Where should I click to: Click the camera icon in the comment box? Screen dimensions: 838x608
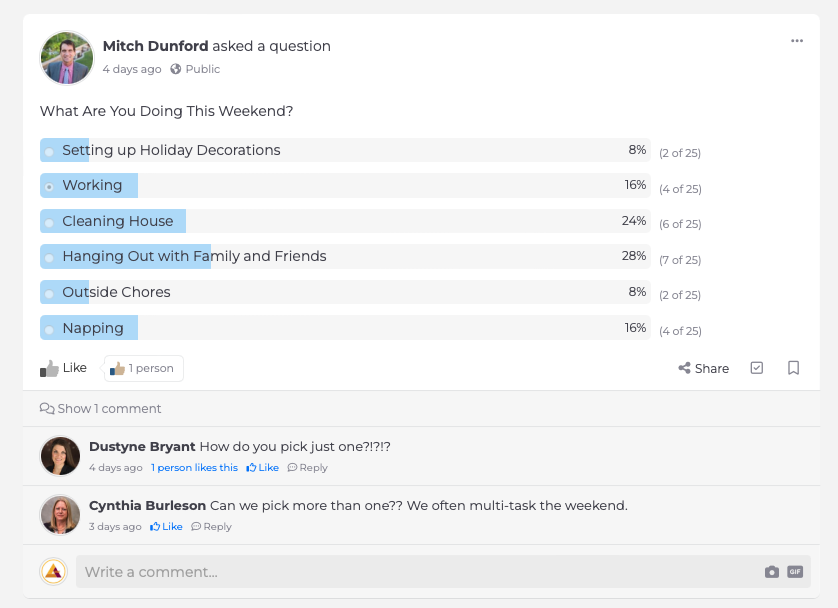pos(772,572)
